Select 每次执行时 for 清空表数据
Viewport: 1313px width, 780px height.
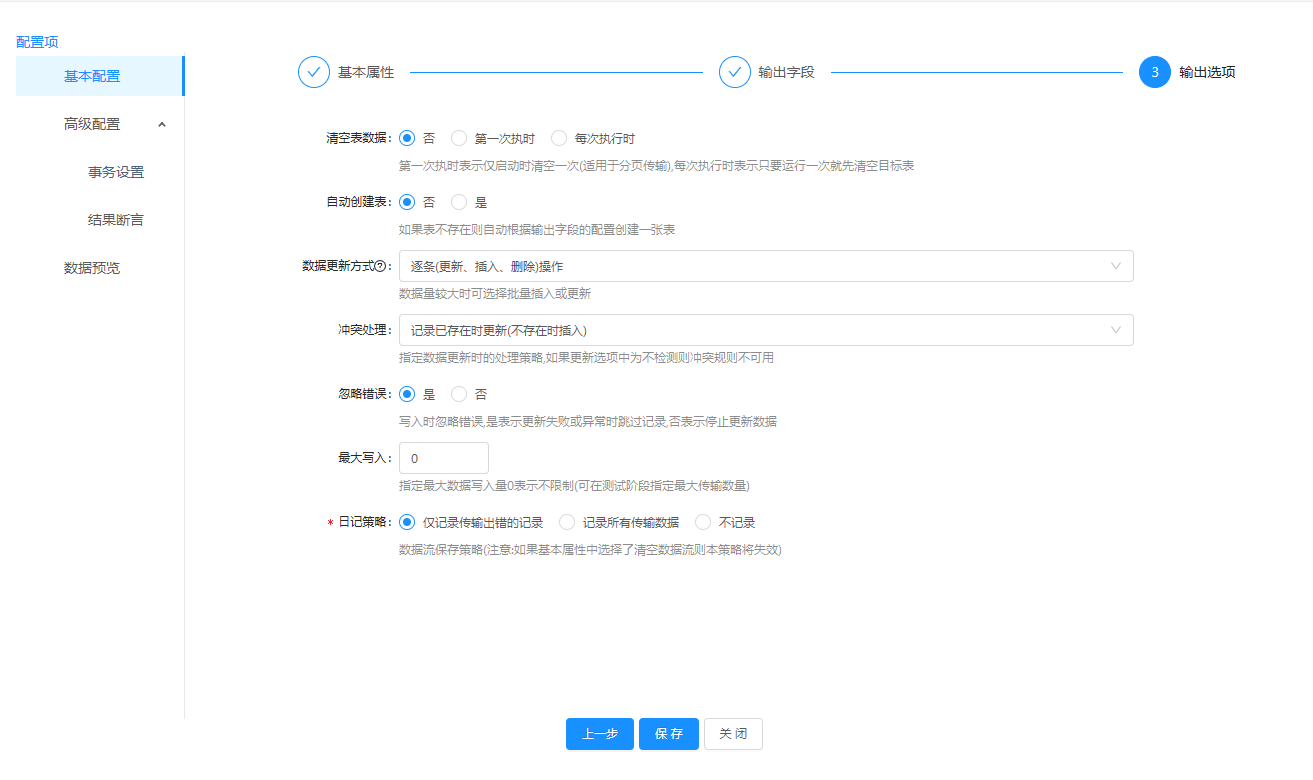(x=559, y=138)
